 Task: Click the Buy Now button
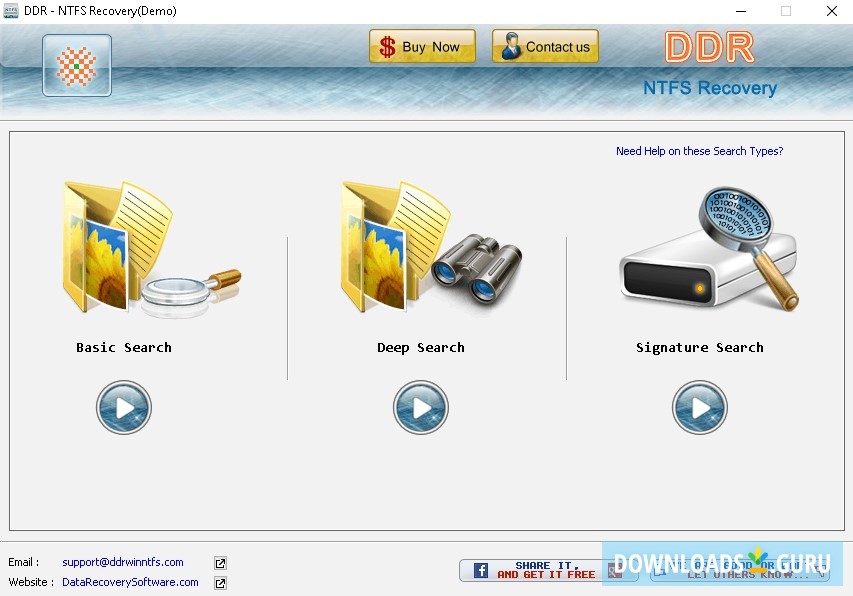422,47
